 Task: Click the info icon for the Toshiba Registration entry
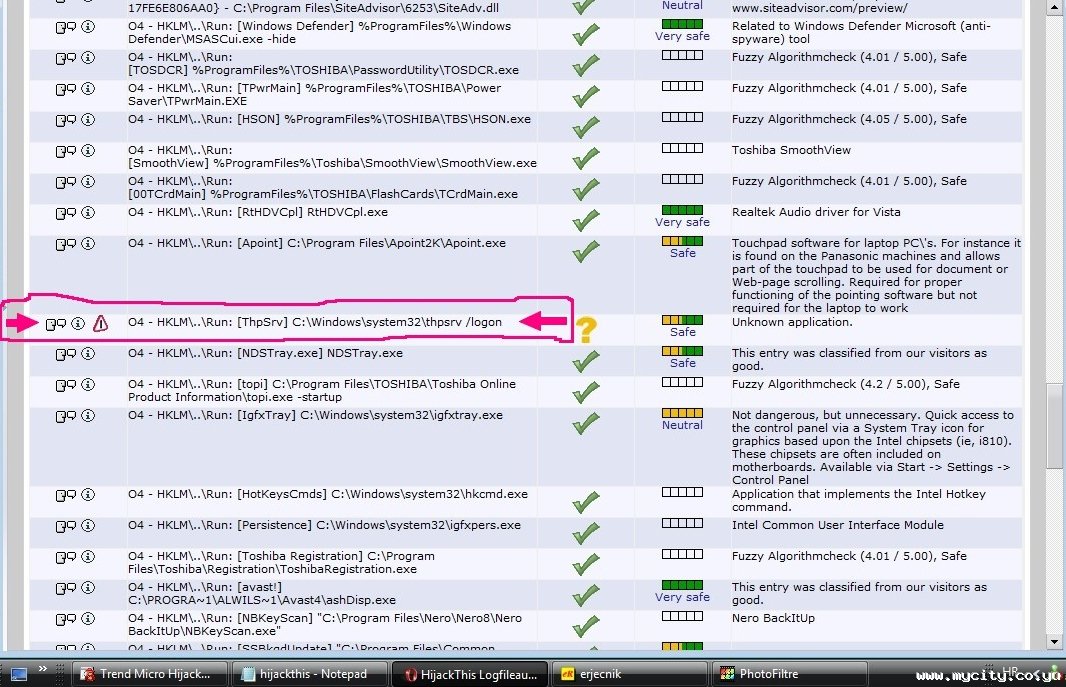click(x=88, y=557)
